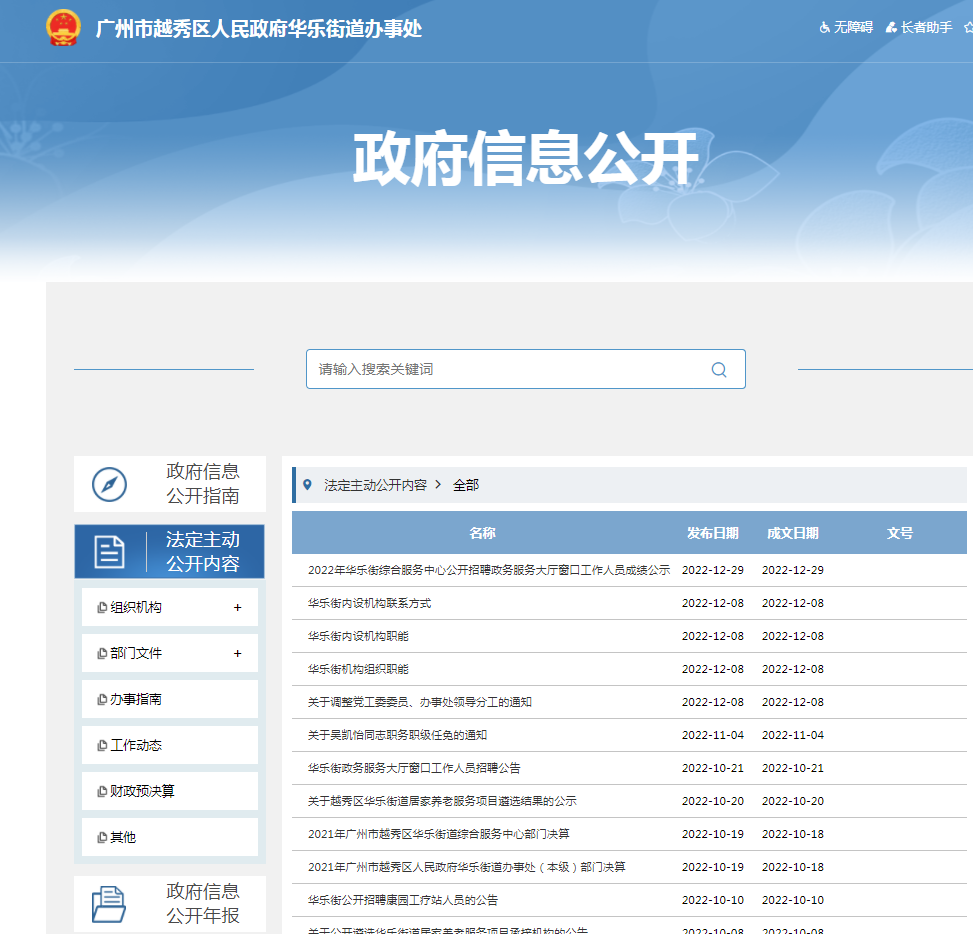Screen dimensions: 973x934
Task: Open 华乐街机构组织职能 article link
Action: (x=358, y=669)
